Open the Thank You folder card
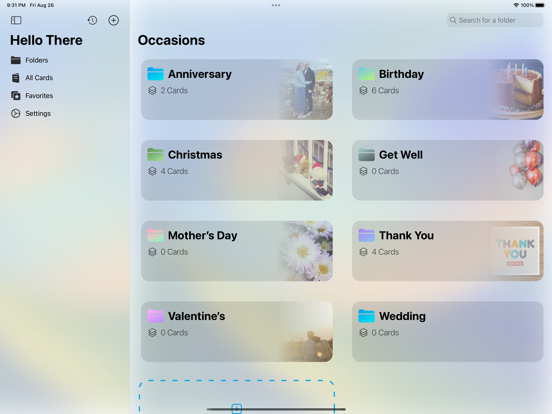 click(447, 251)
